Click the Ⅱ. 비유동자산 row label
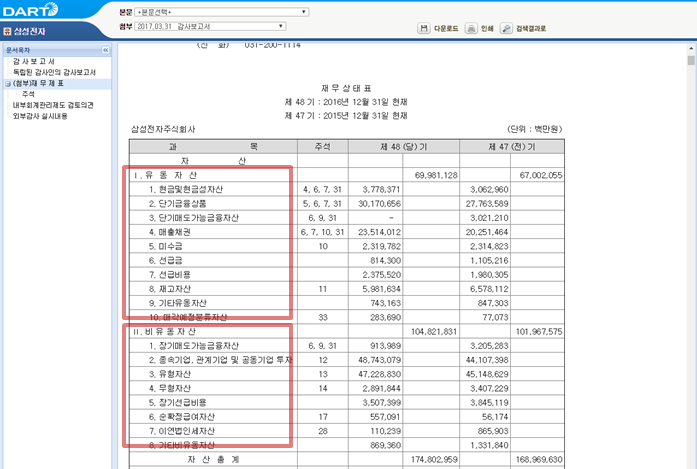 (164, 332)
